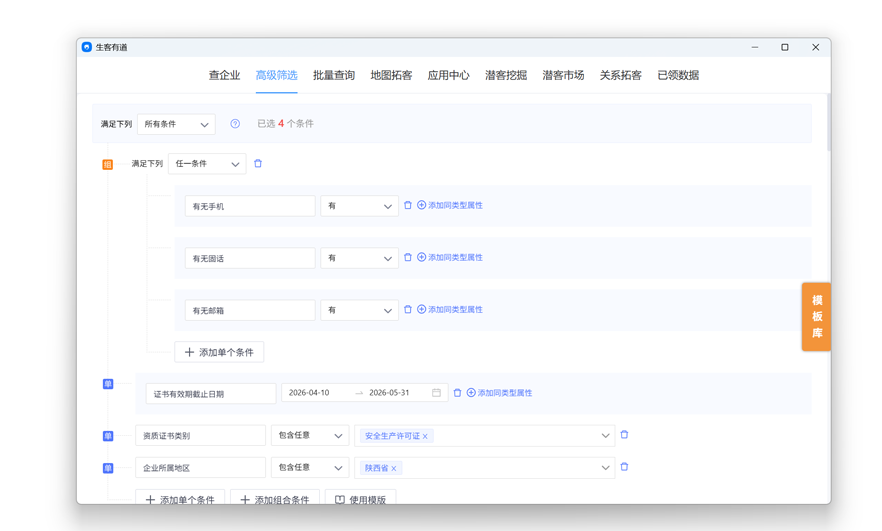Viewport: 882px width, 531px height.
Task: Switch to the 地图拓客 tab
Action: click(391, 75)
